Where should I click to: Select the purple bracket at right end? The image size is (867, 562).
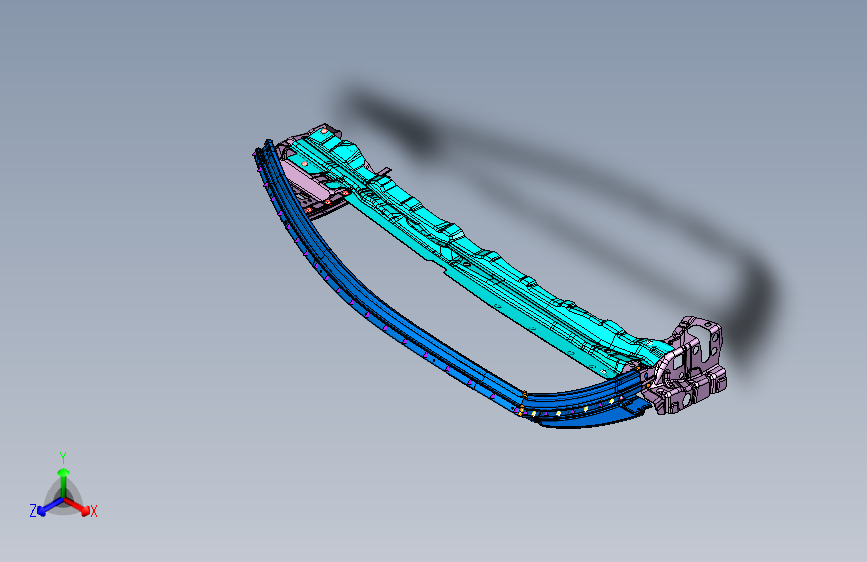tap(688, 365)
